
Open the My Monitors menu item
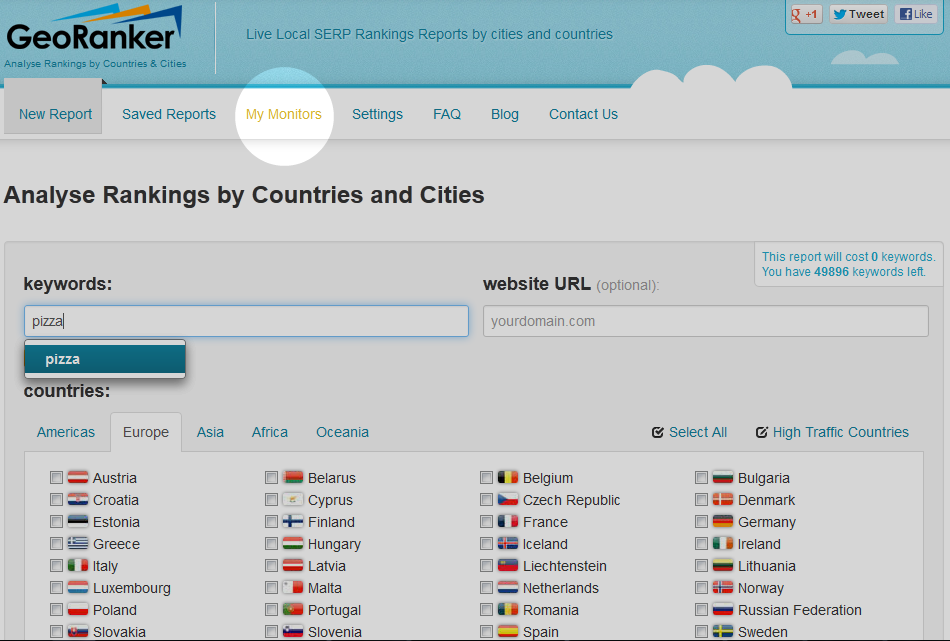click(x=284, y=114)
